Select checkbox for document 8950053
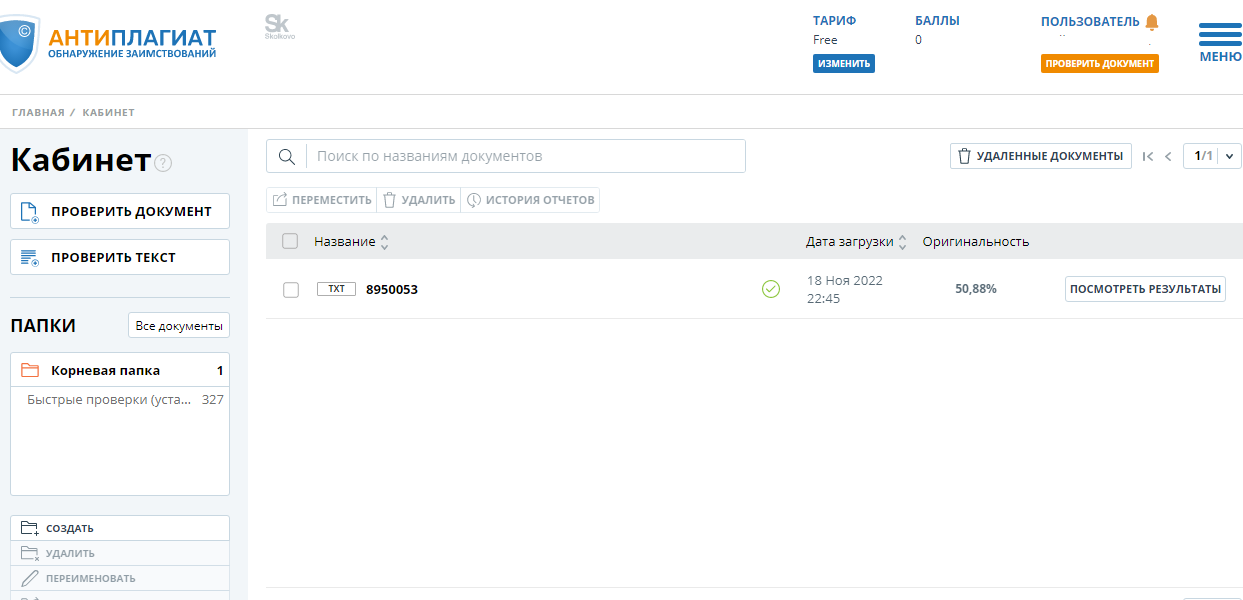This screenshot has height=600, width=1243. pyautogui.click(x=291, y=290)
